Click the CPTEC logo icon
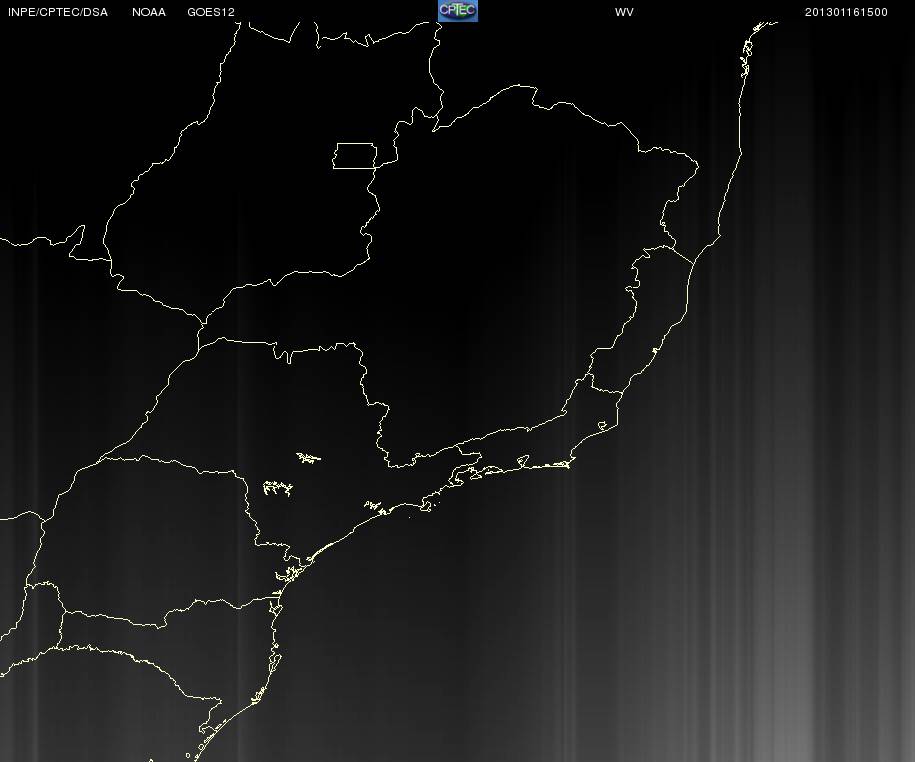Screen dimensions: 915x762 click(x=458, y=11)
